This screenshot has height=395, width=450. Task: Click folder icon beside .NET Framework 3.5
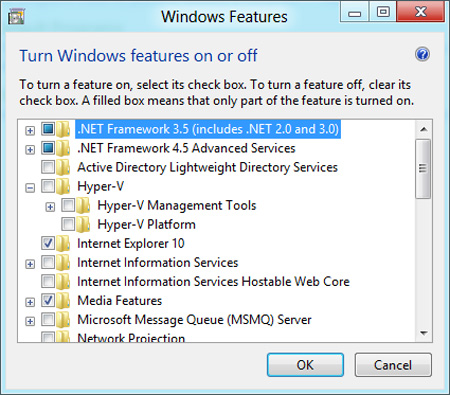coord(63,129)
